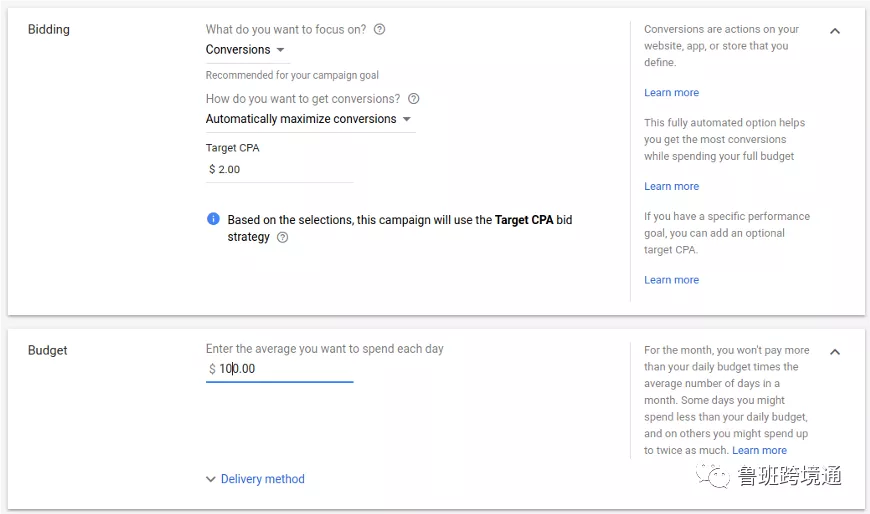This screenshot has height=514, width=870.
Task: Open "Learn more" link in the budget help text
Action: click(759, 450)
